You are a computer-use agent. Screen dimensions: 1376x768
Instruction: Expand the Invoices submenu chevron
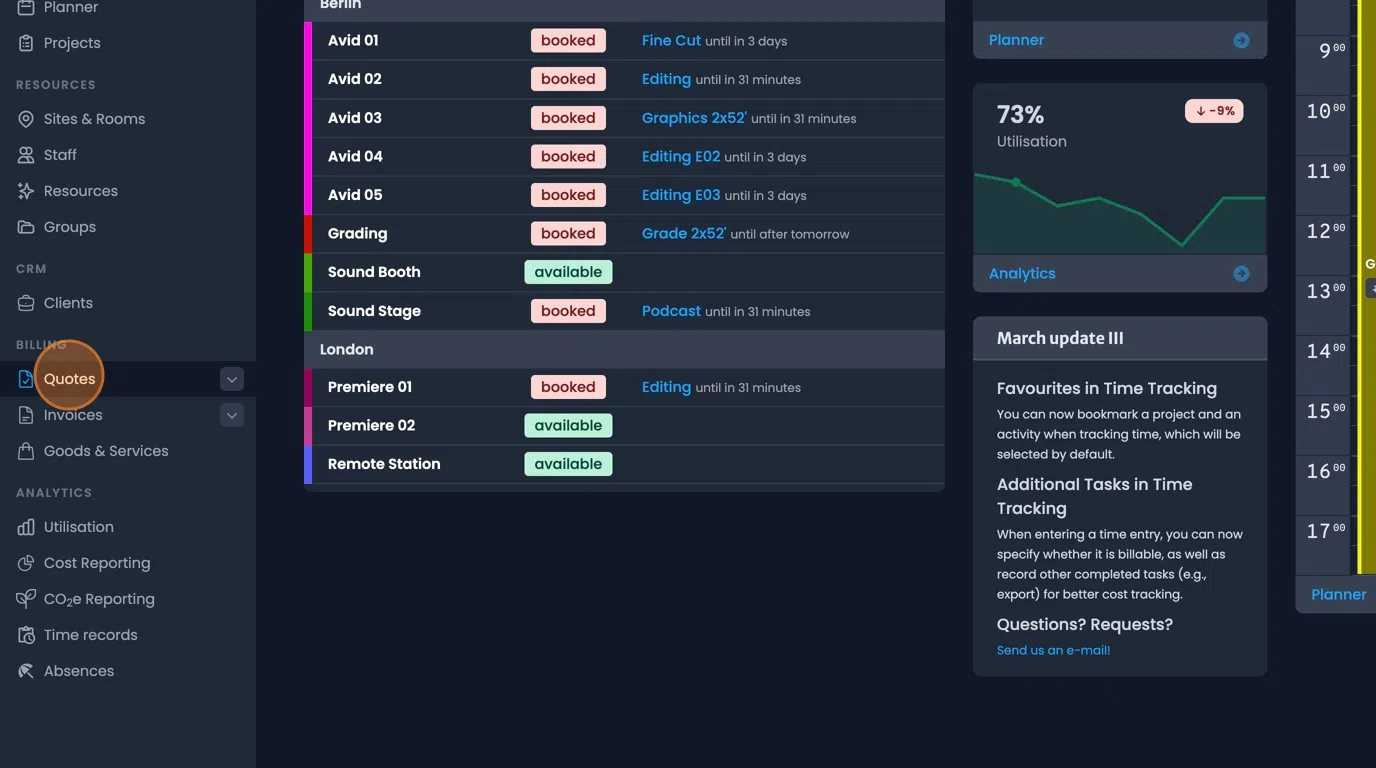click(x=231, y=414)
